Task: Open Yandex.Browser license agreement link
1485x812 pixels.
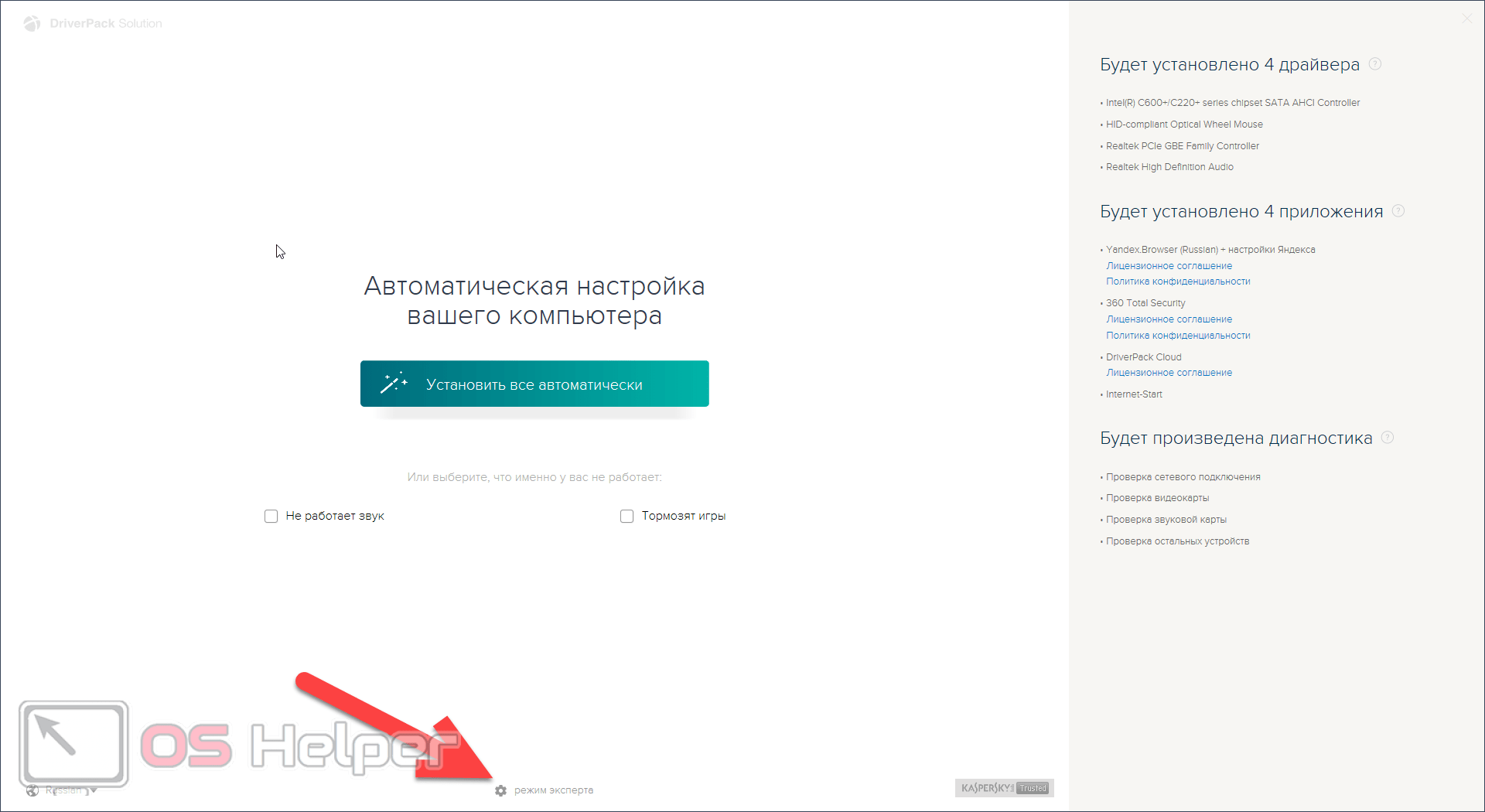Action: (x=1169, y=266)
